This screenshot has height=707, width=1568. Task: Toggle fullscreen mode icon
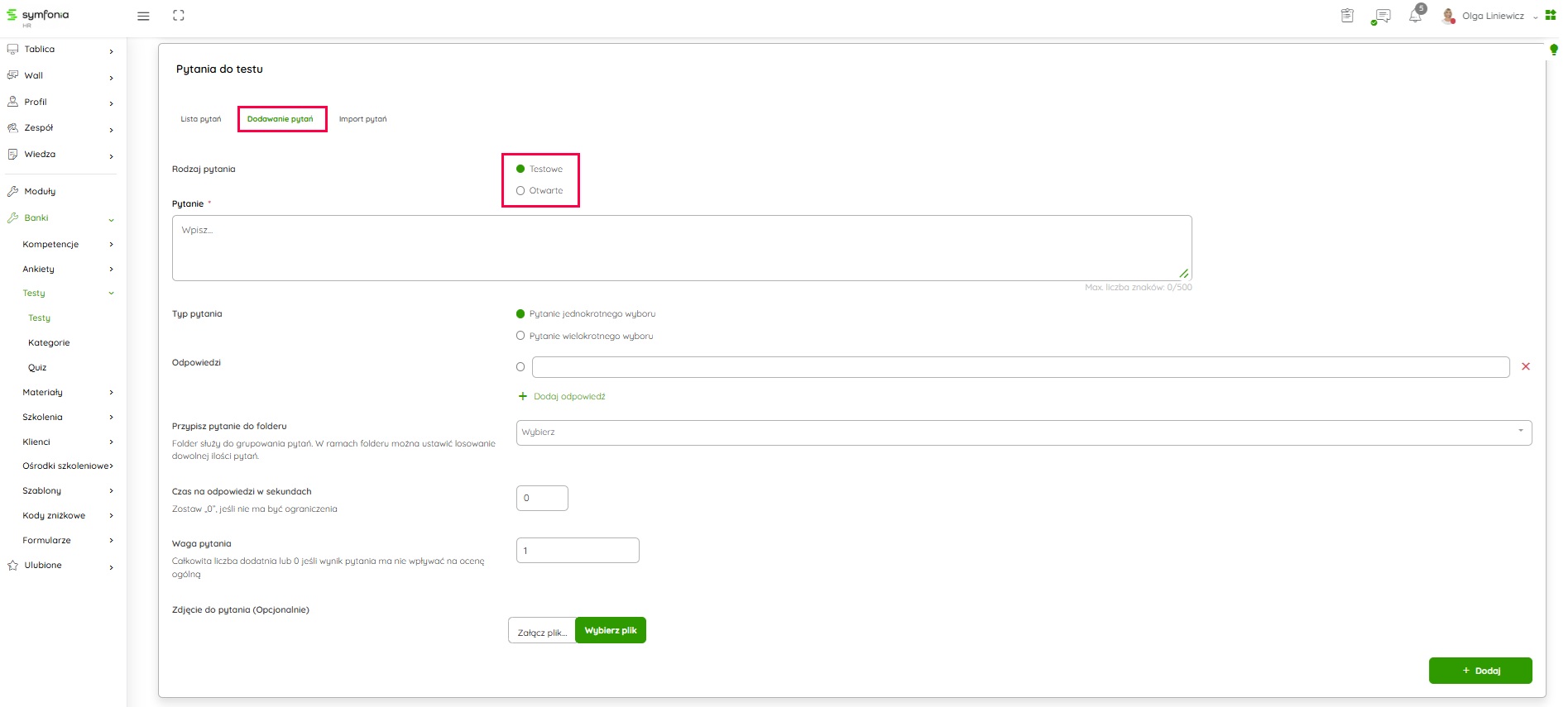click(x=179, y=16)
